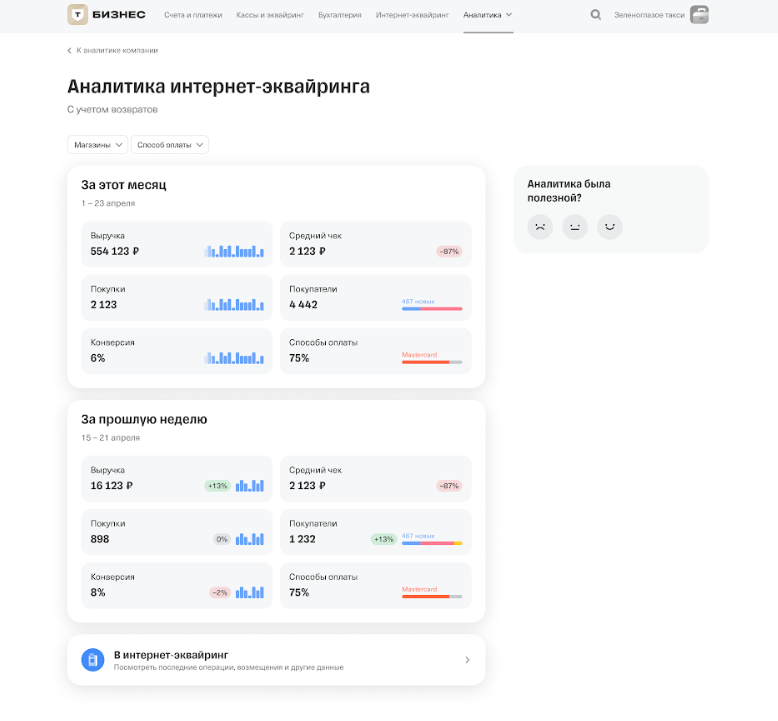Go to the Бухгалтерия section
This screenshot has height=721, width=778.
click(x=341, y=15)
